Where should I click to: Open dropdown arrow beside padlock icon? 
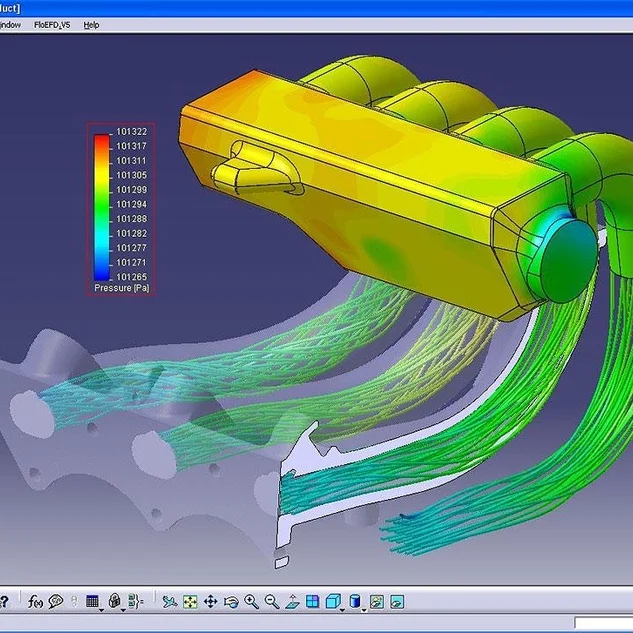tap(123, 610)
